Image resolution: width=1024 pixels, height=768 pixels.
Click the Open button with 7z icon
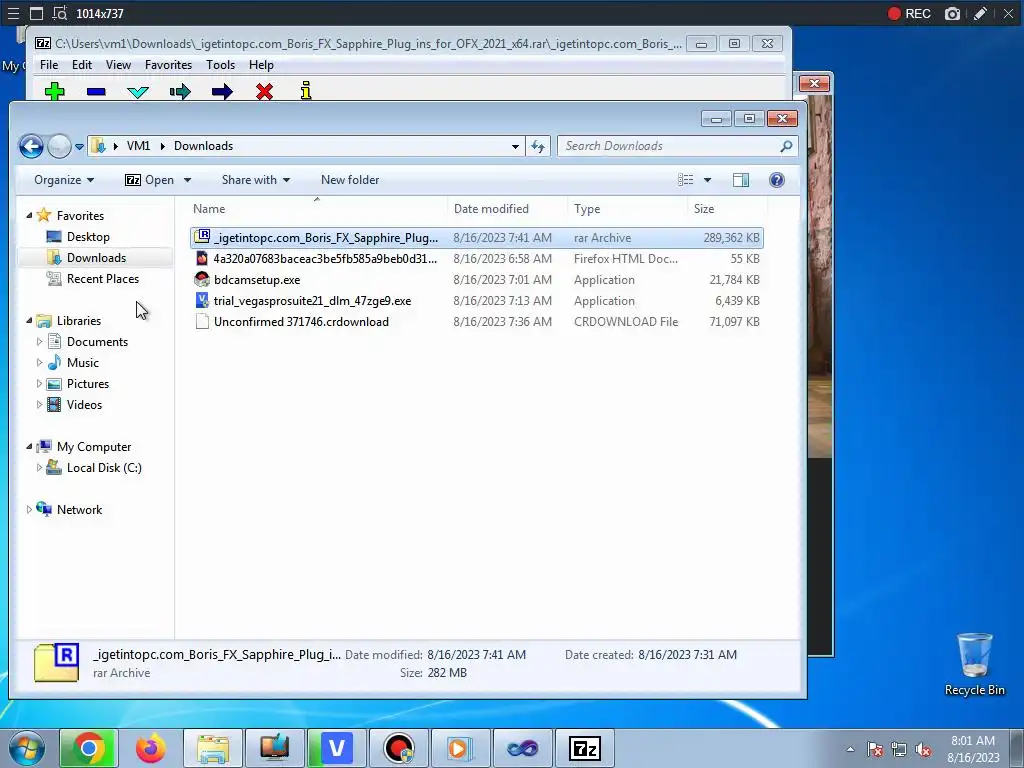tap(150, 180)
